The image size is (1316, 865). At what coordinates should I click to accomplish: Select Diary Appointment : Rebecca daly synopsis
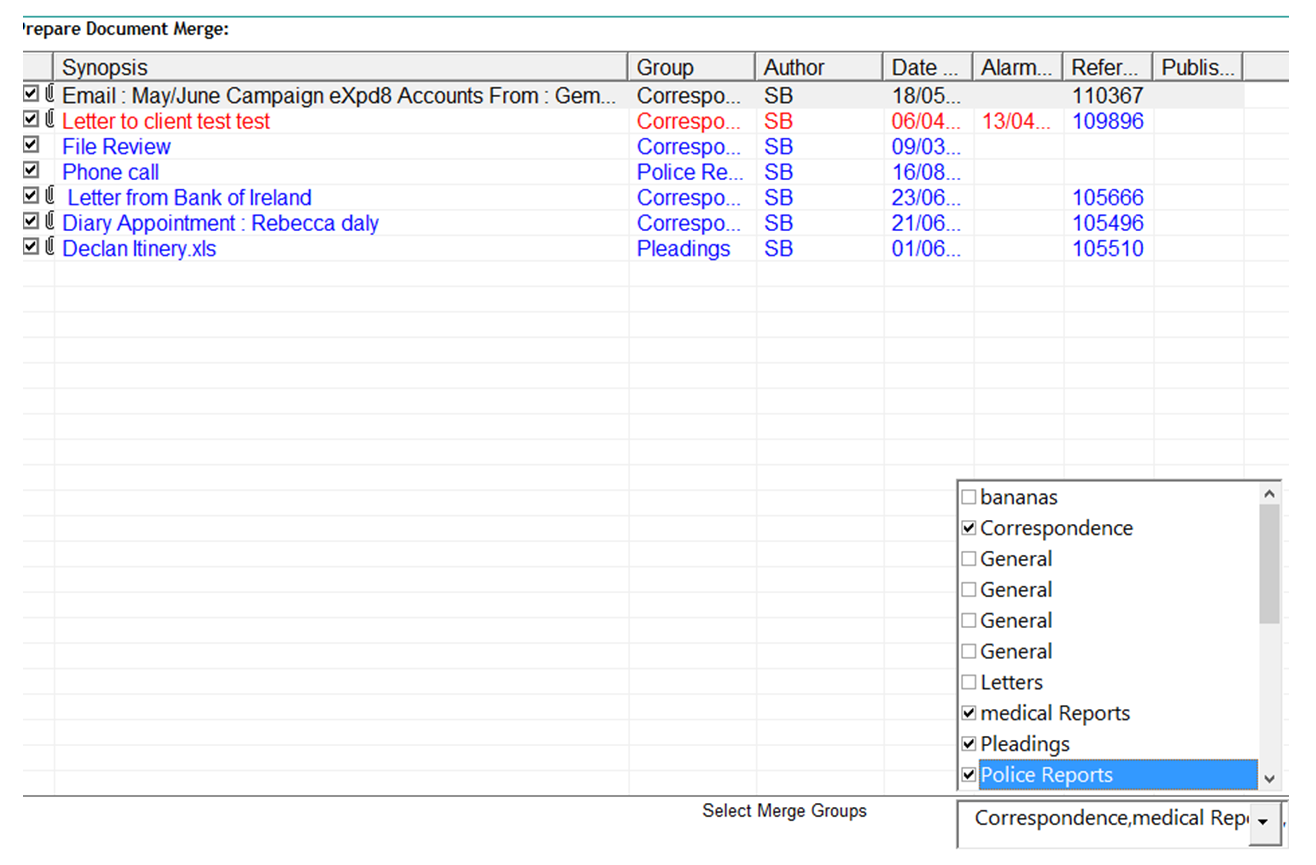point(220,223)
